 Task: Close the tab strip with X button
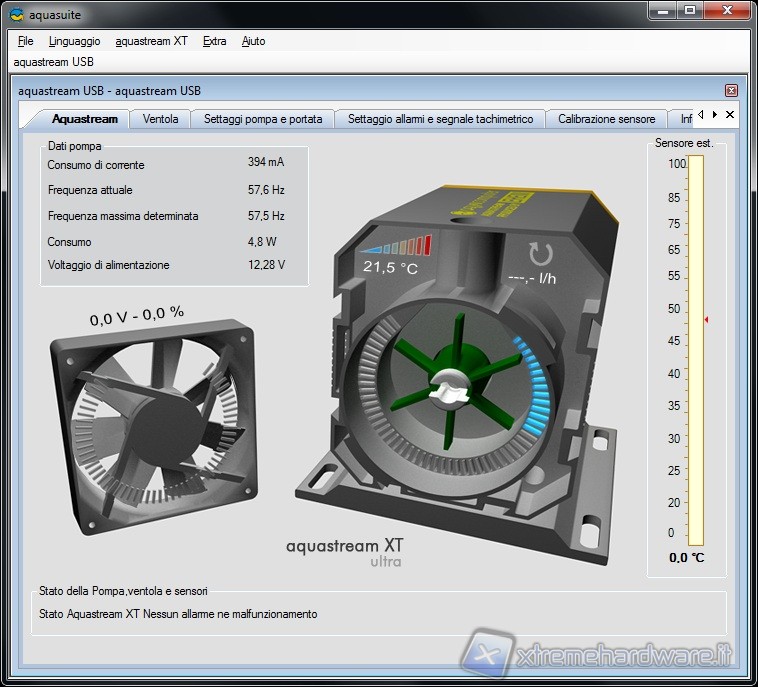point(730,115)
